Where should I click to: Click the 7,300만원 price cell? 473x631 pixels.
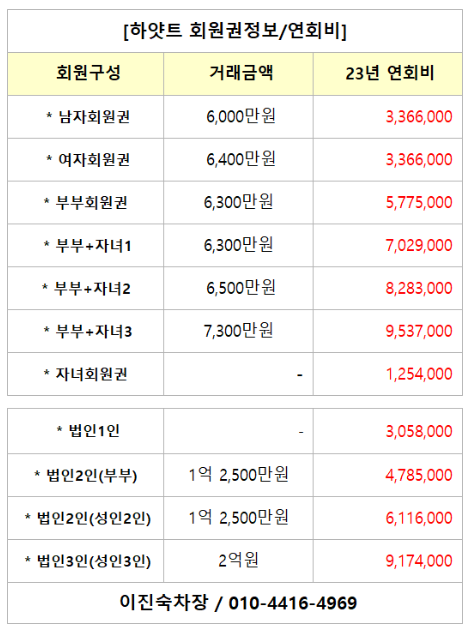point(239,331)
